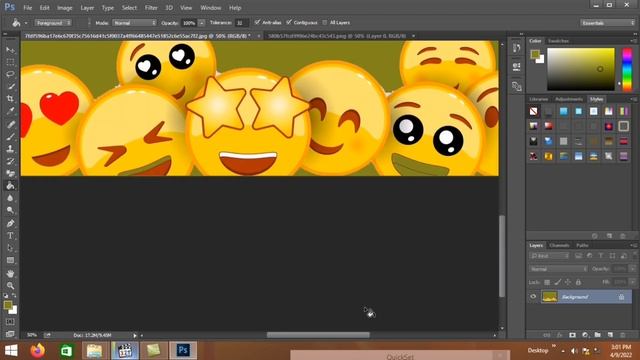Select the Clone Stamp tool
This screenshot has height=360, width=640.
coord(10,149)
